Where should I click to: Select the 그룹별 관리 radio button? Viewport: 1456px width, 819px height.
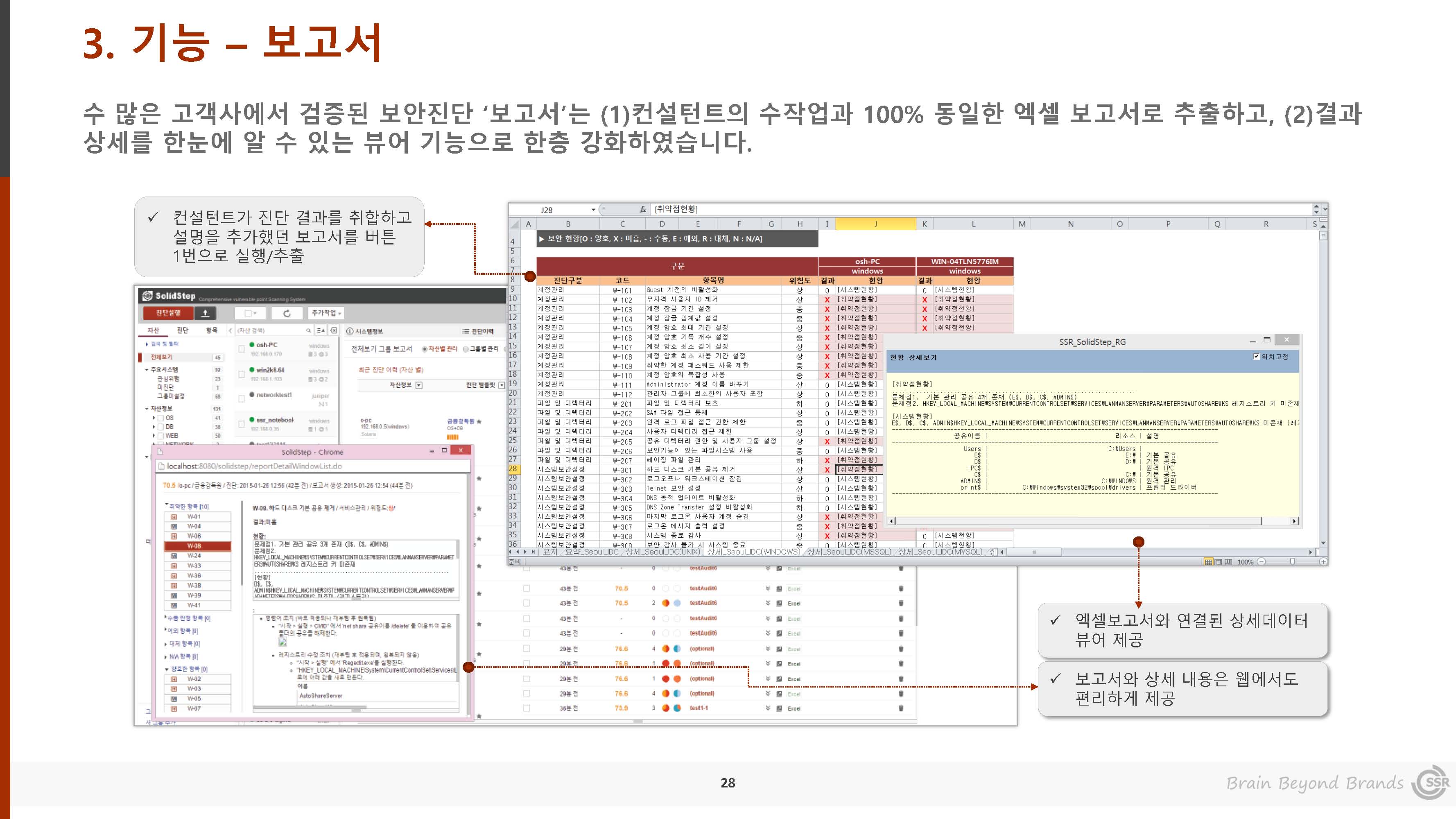[466, 349]
